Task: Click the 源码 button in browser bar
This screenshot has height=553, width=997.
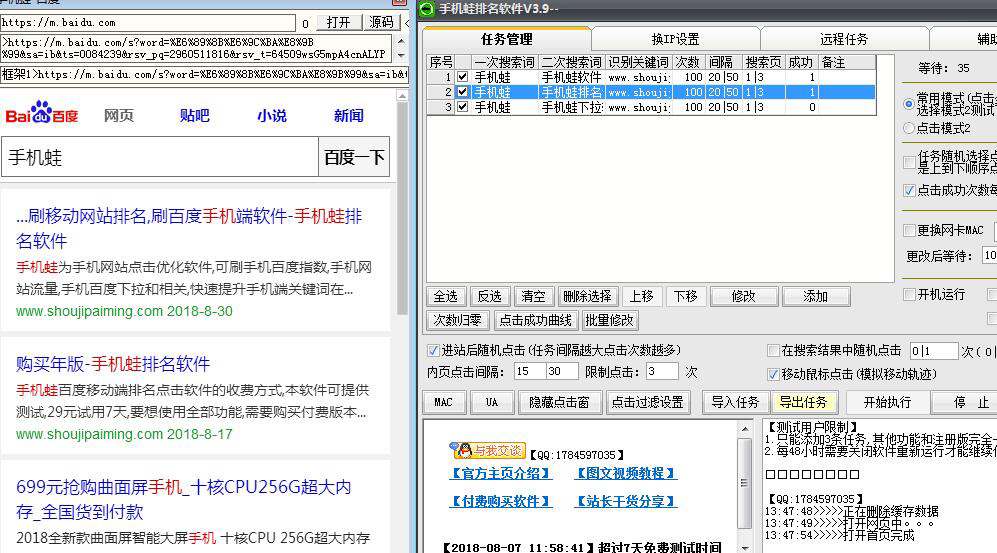Action: point(381,22)
